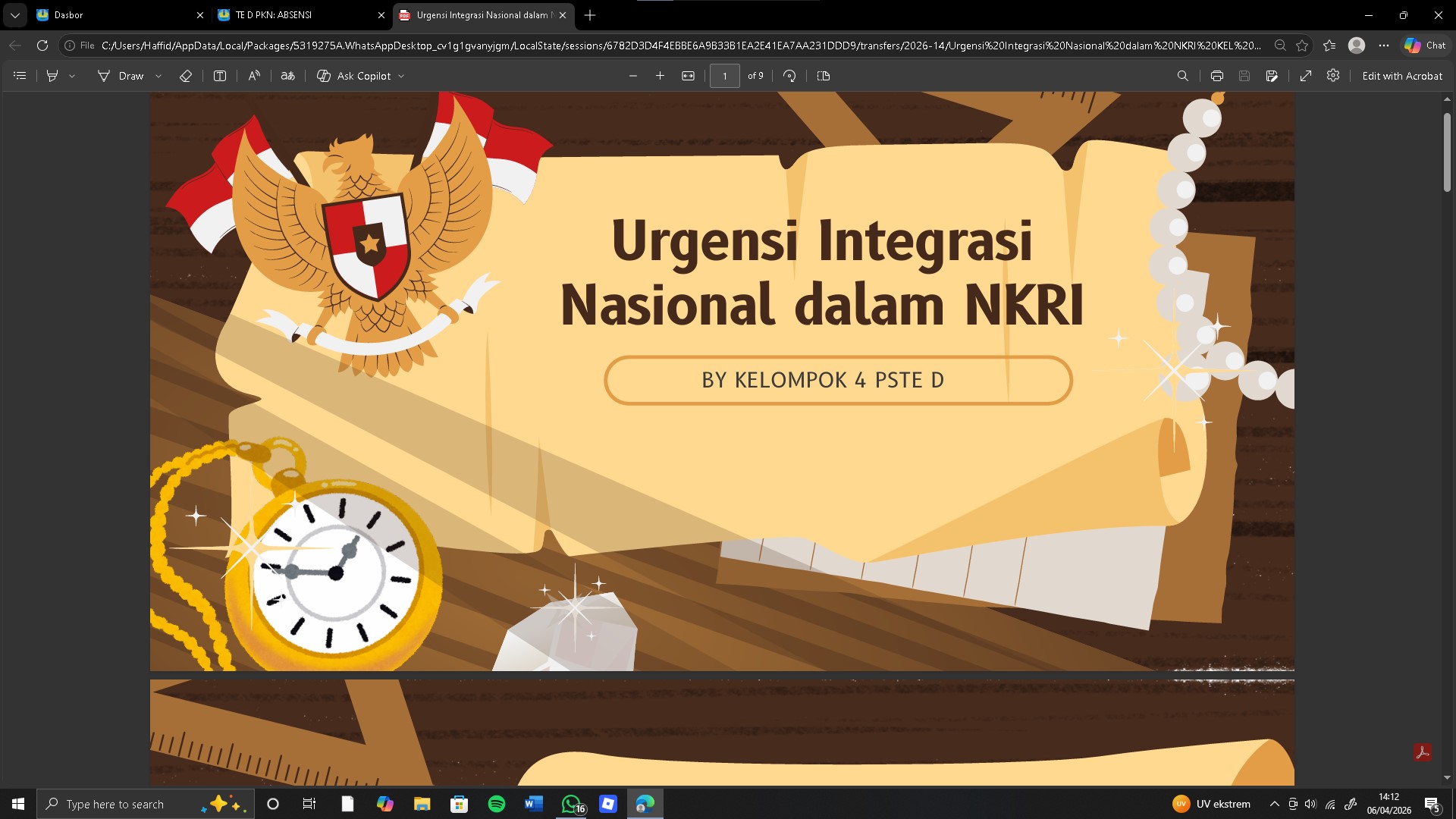Select the Highlight tool

tap(52, 76)
